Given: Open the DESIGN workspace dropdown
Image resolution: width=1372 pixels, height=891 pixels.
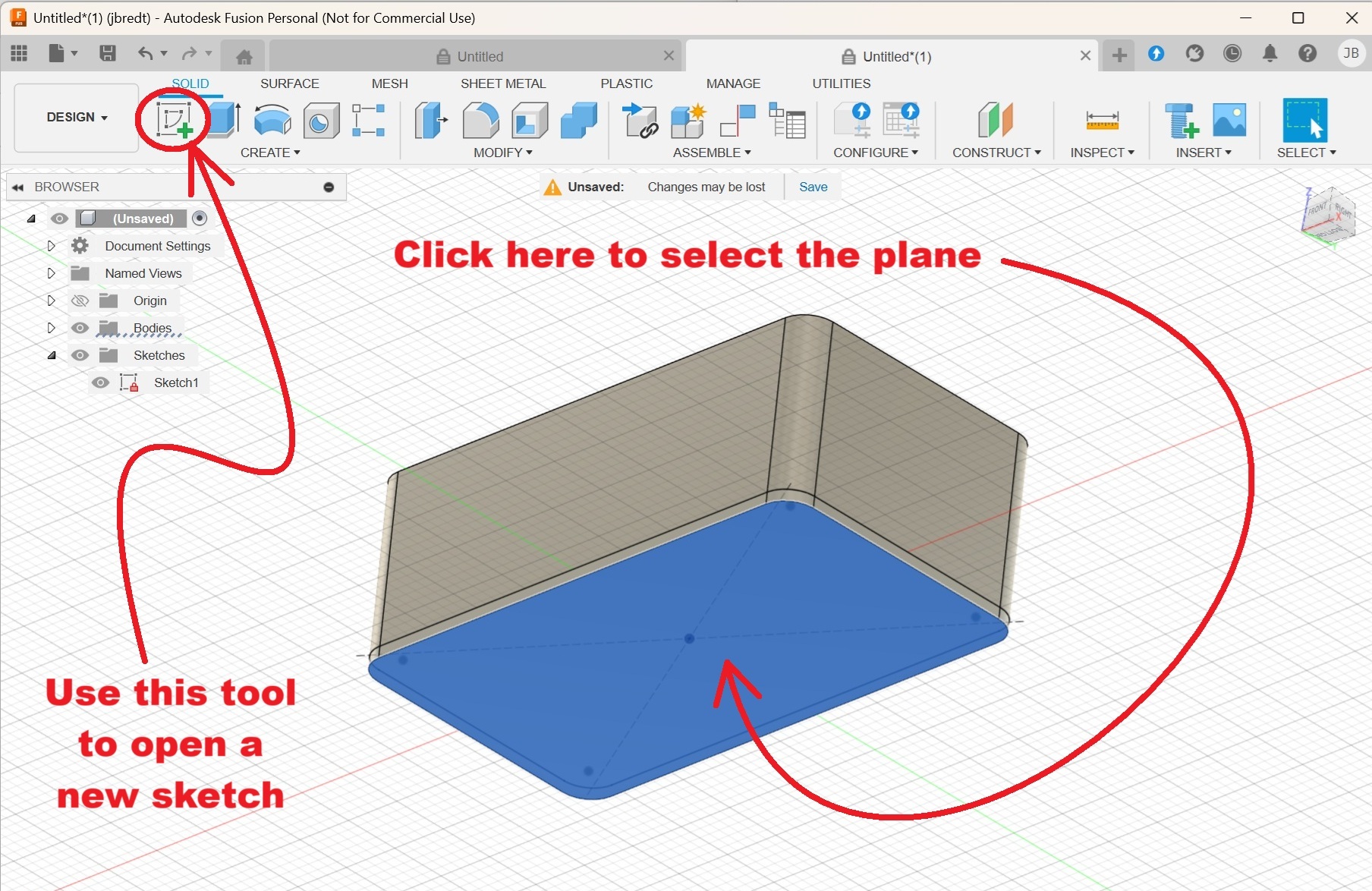Looking at the screenshot, I should coord(77,117).
